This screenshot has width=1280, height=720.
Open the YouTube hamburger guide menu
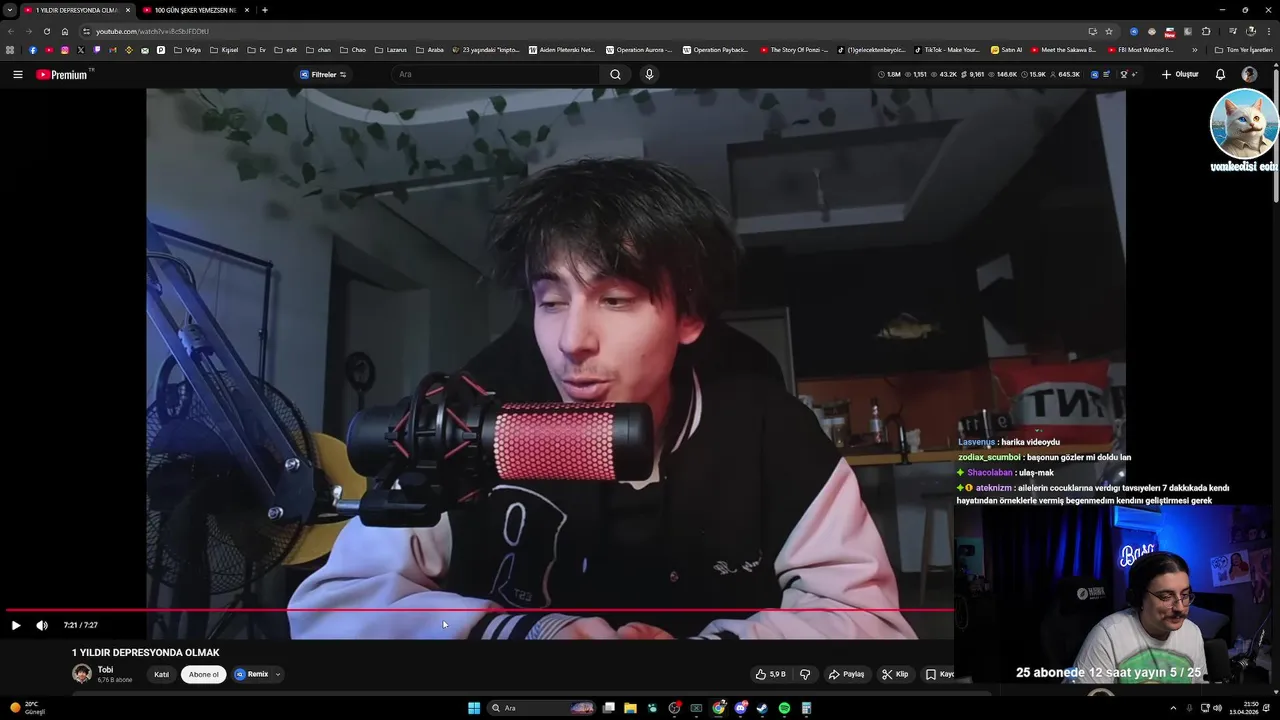point(17,74)
